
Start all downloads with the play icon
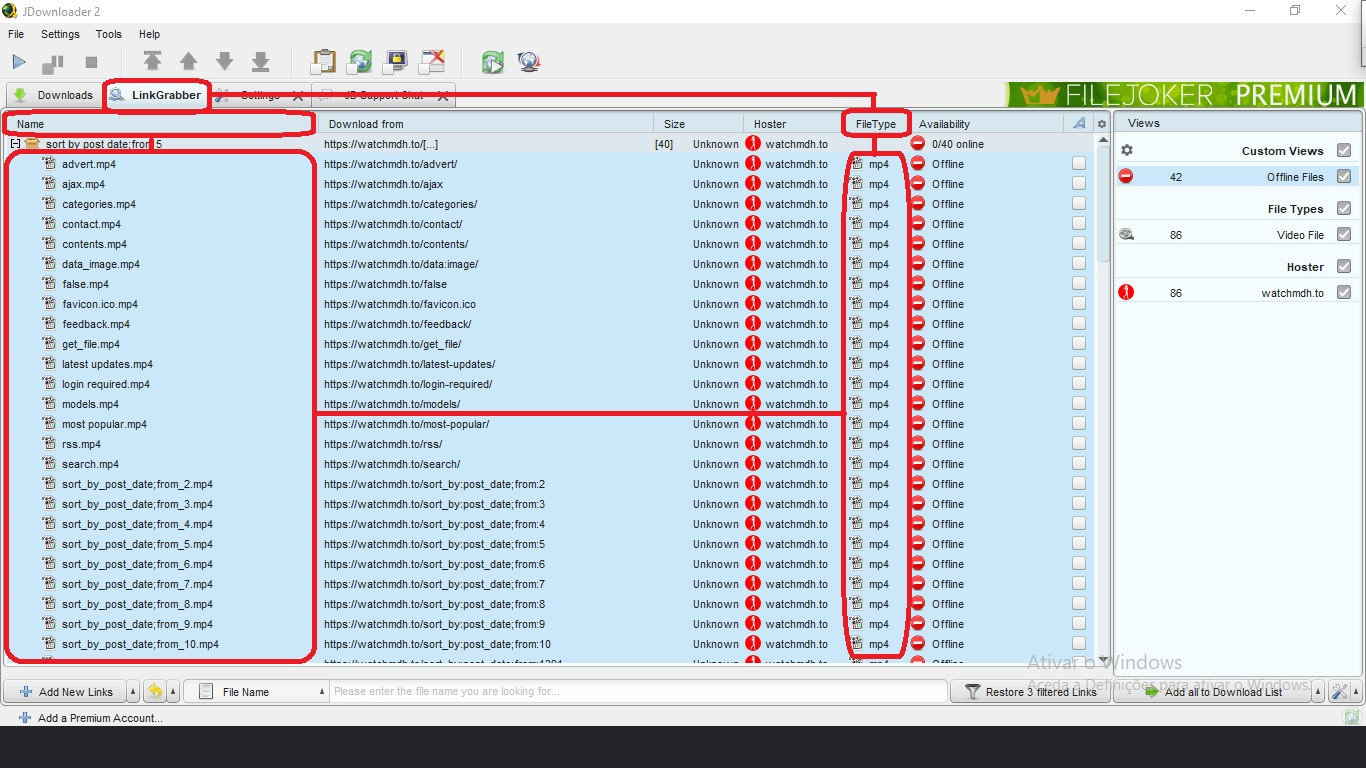(x=19, y=62)
